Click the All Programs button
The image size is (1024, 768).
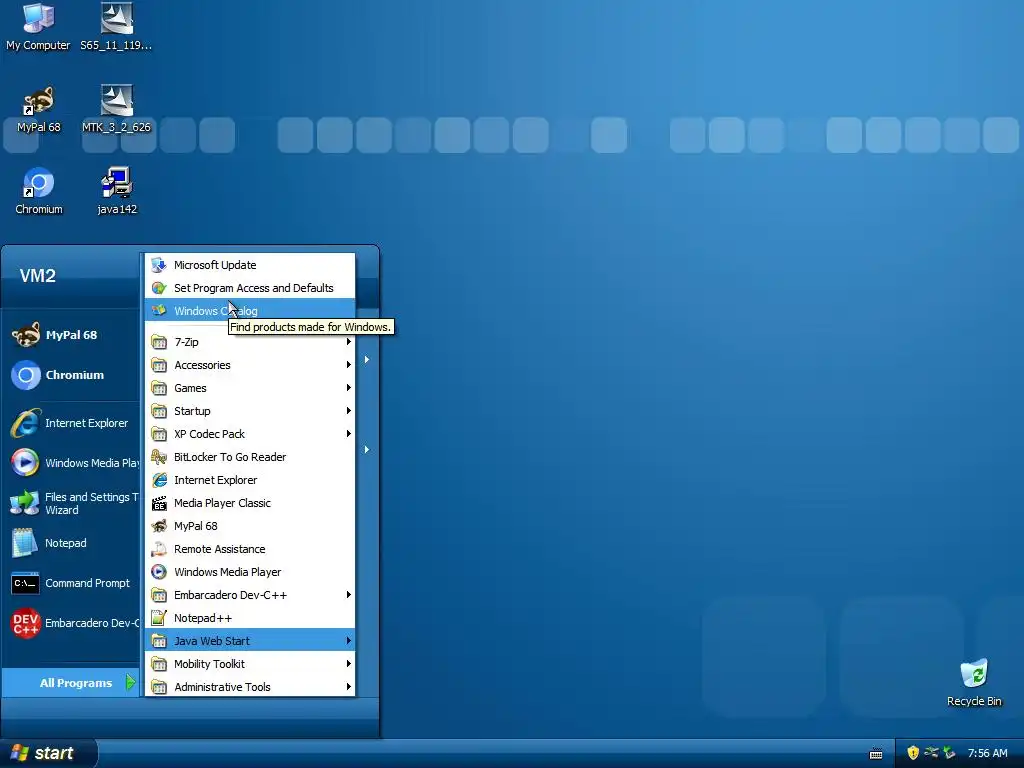tap(71, 683)
